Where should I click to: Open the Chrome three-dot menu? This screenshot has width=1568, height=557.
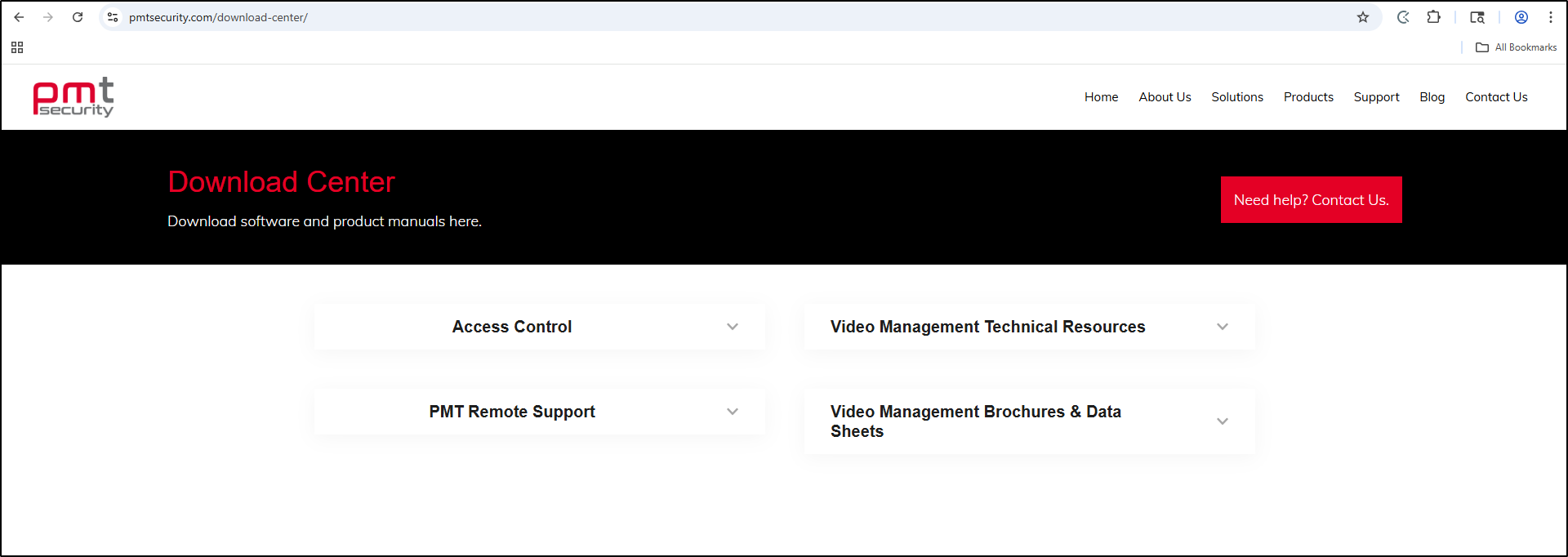1551,17
